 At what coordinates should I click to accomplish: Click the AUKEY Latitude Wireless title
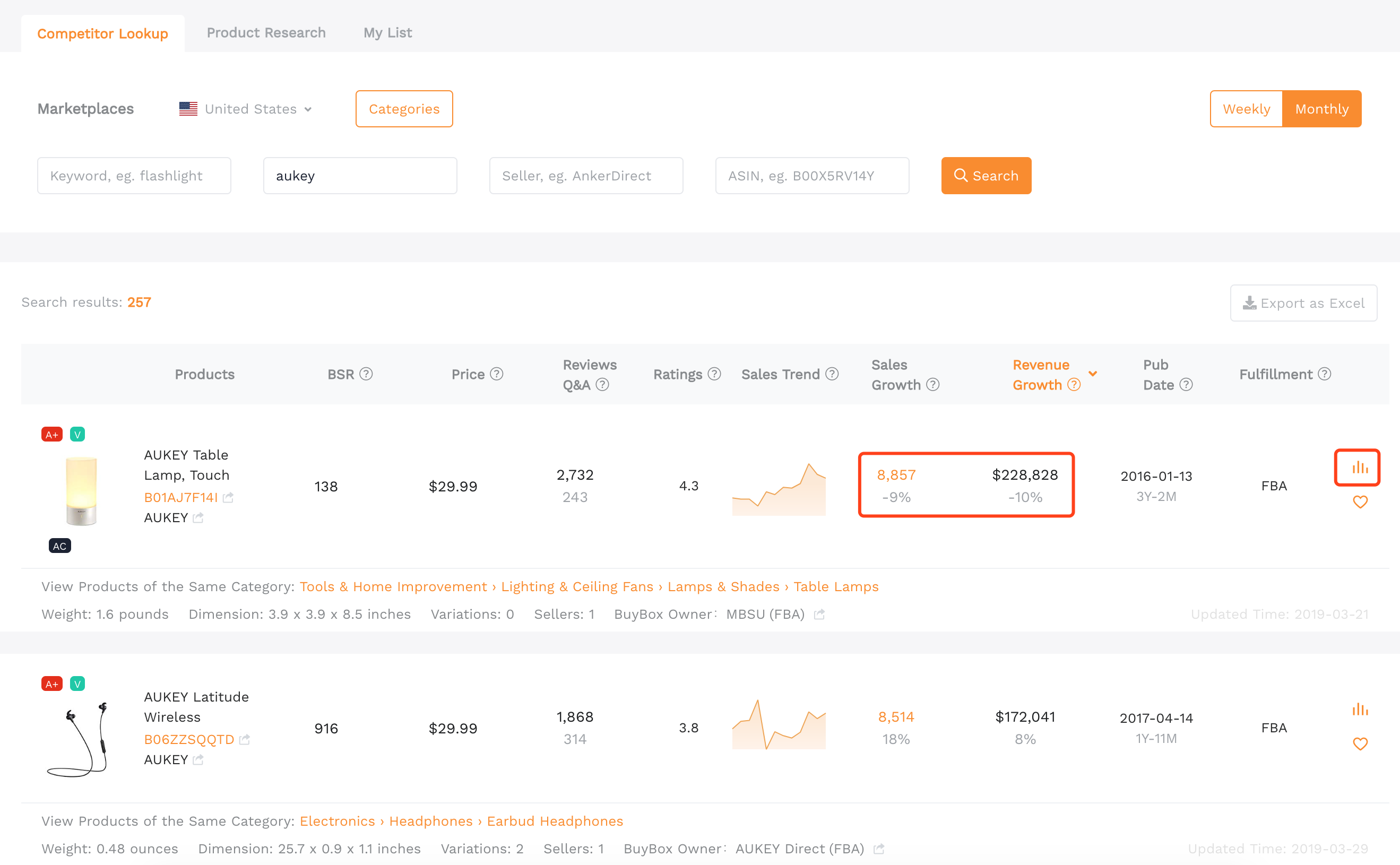point(196,706)
